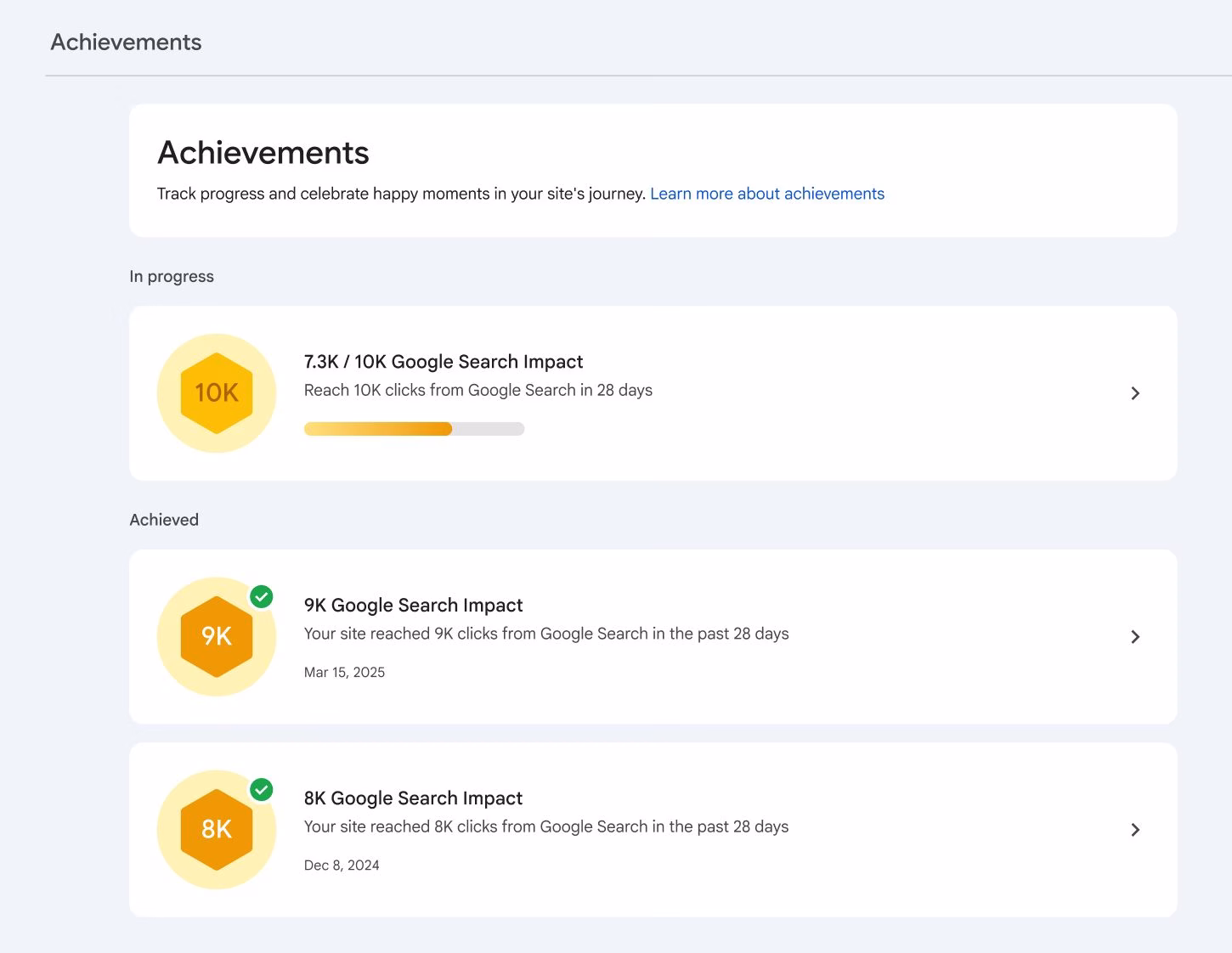Click the 9K achievement hexagon badge
This screenshot has width=1232, height=953.
tap(216, 636)
